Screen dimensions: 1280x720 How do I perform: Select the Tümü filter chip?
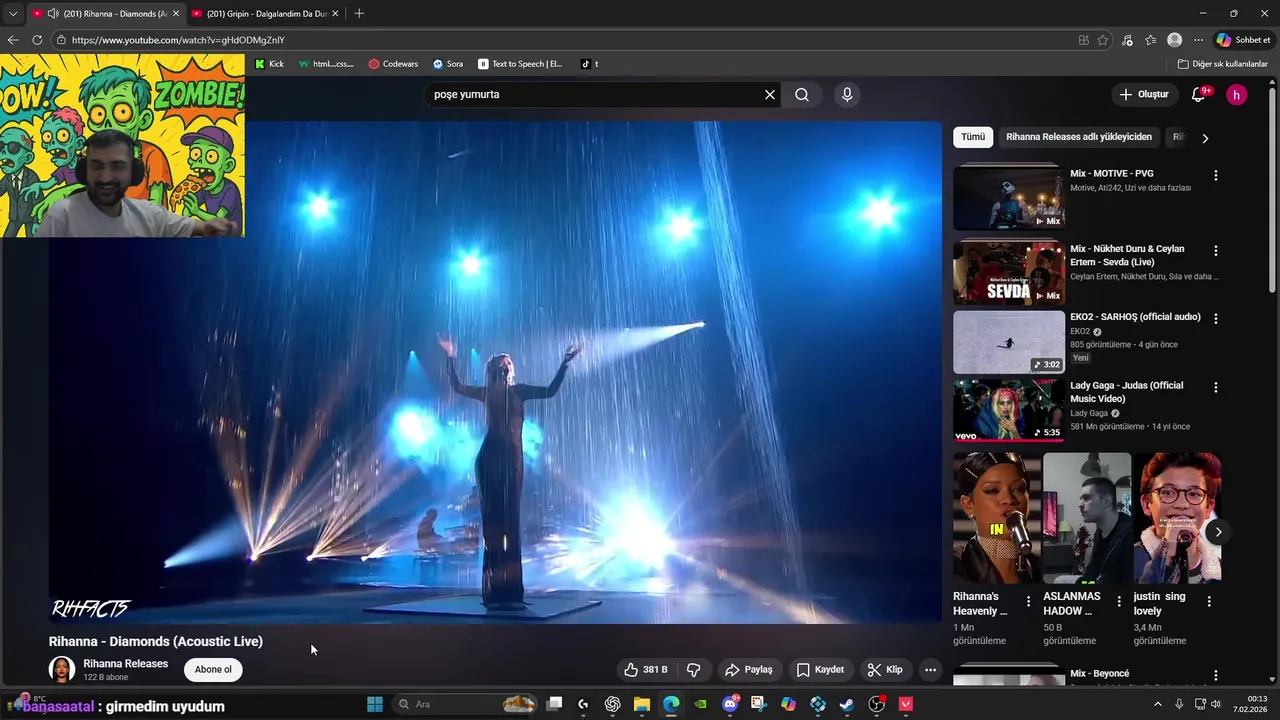tap(973, 137)
